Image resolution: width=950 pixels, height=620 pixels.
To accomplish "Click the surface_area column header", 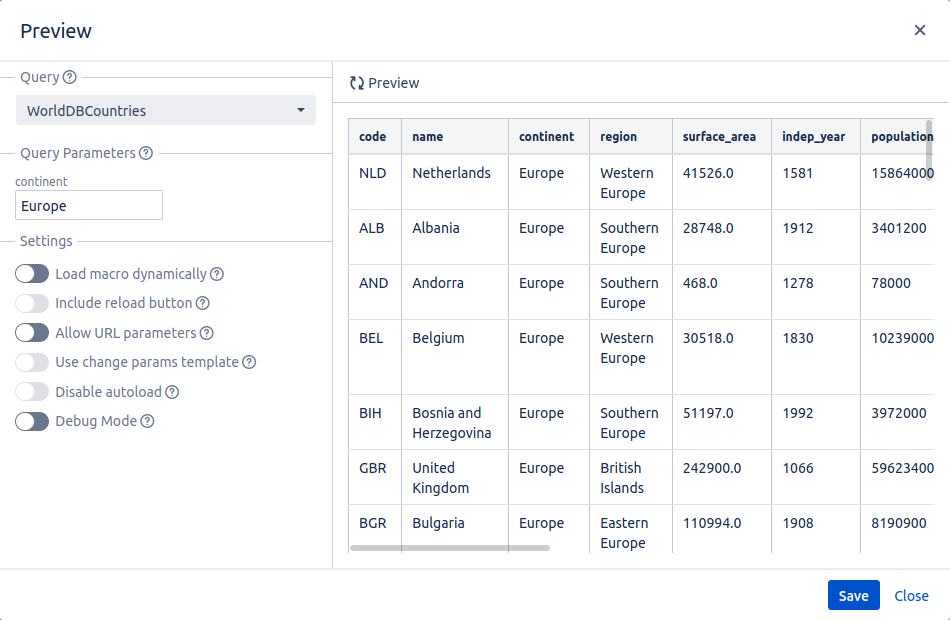I will pos(719,136).
